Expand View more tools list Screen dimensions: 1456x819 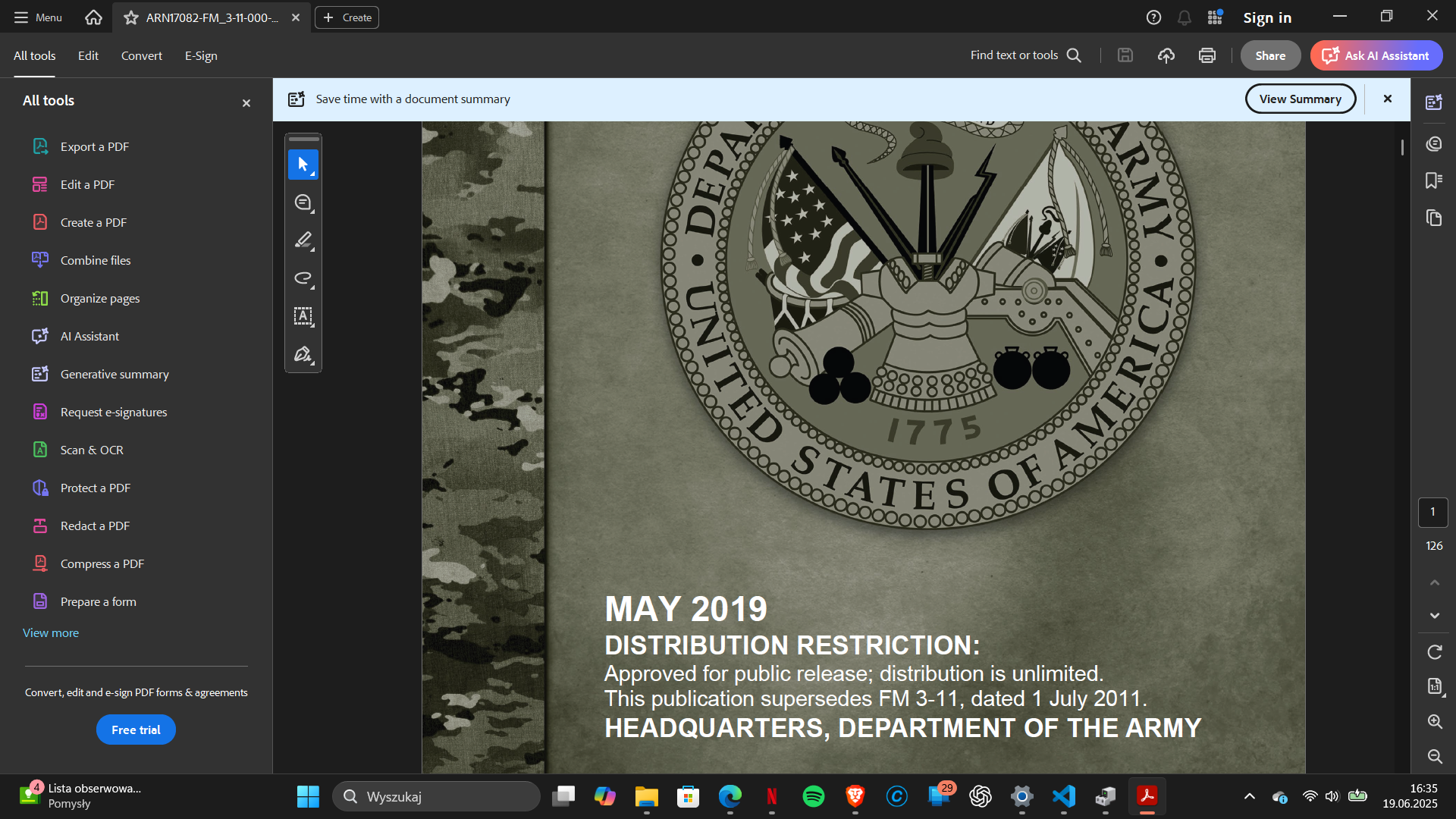[51, 632]
